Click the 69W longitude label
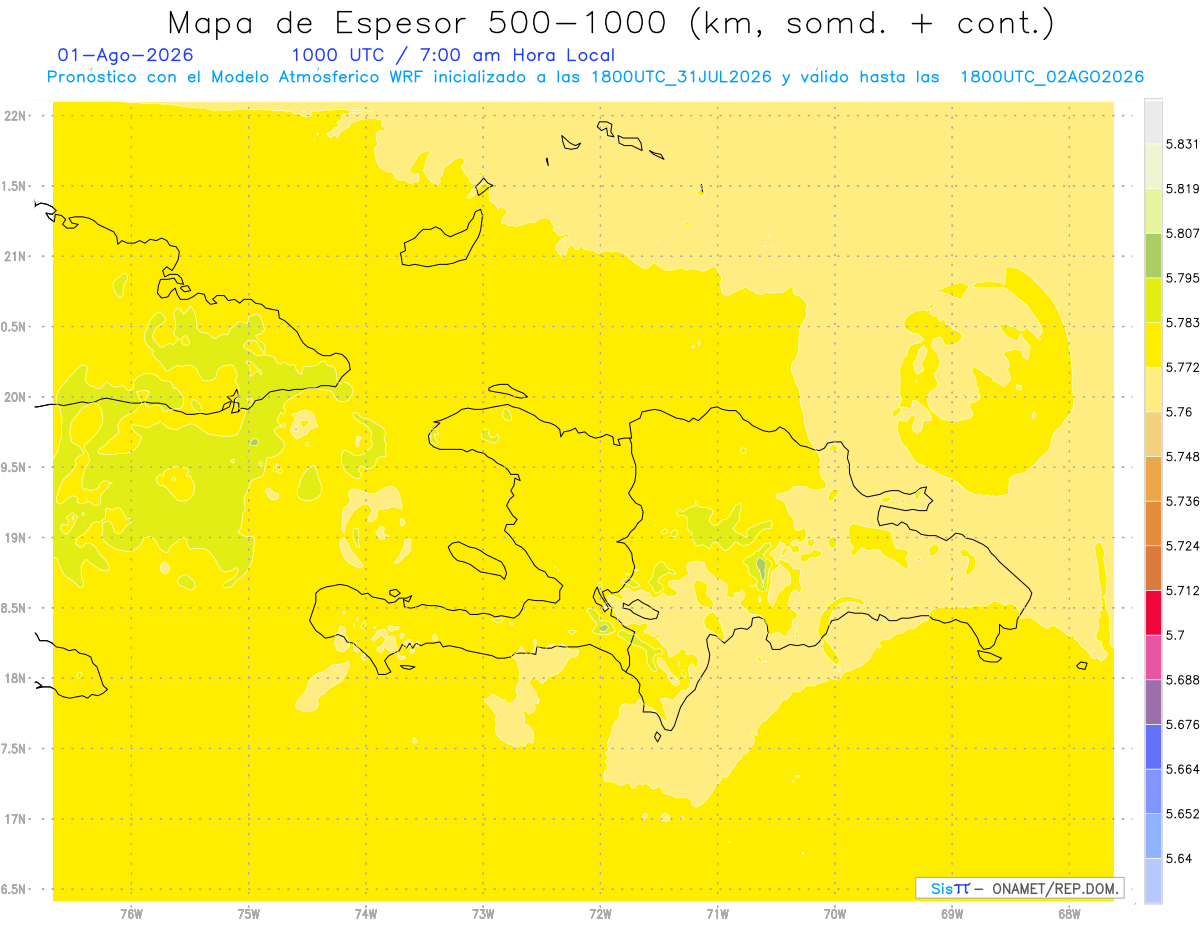1200x927 pixels. click(x=952, y=914)
